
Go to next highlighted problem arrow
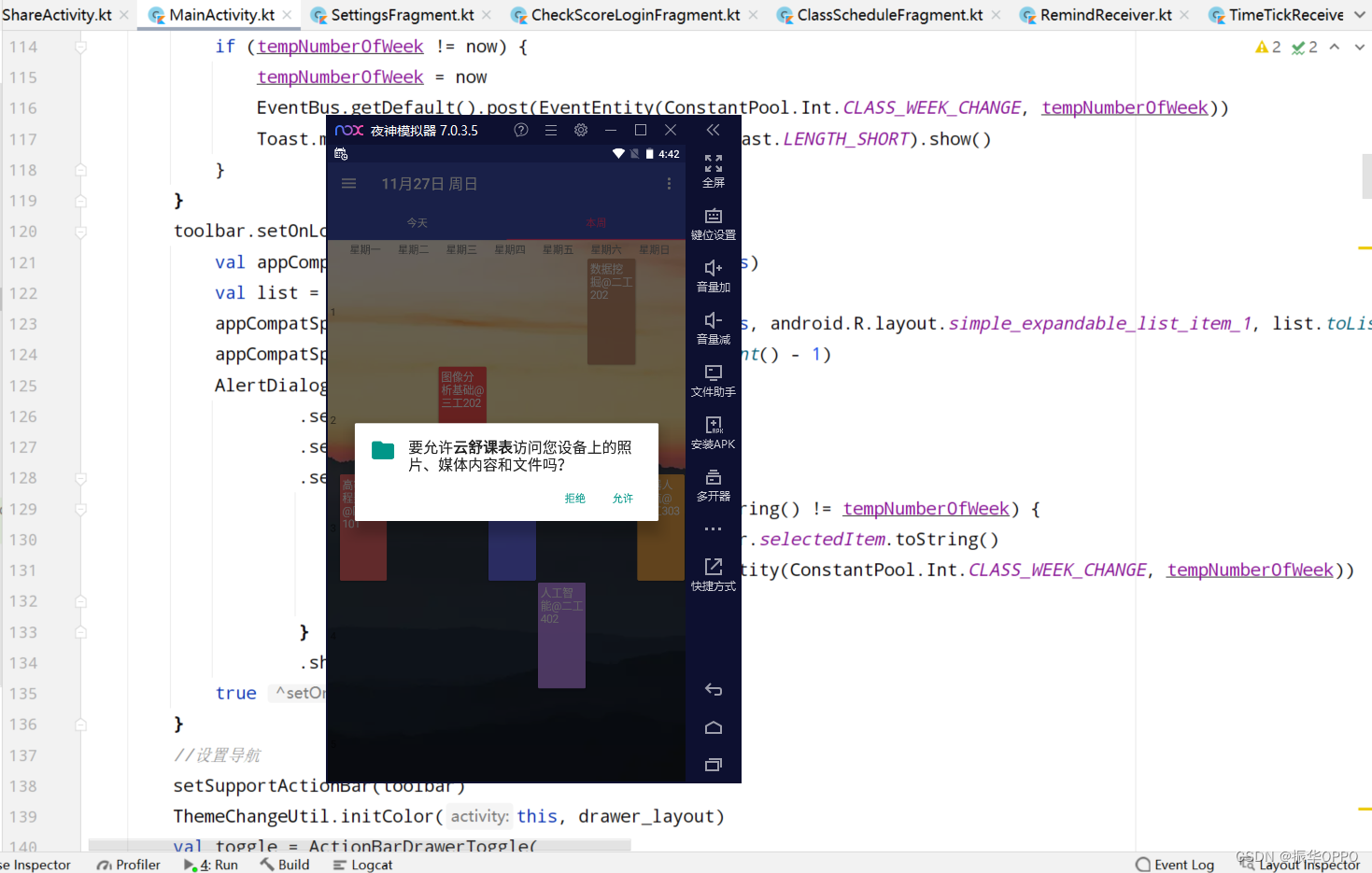1359,47
